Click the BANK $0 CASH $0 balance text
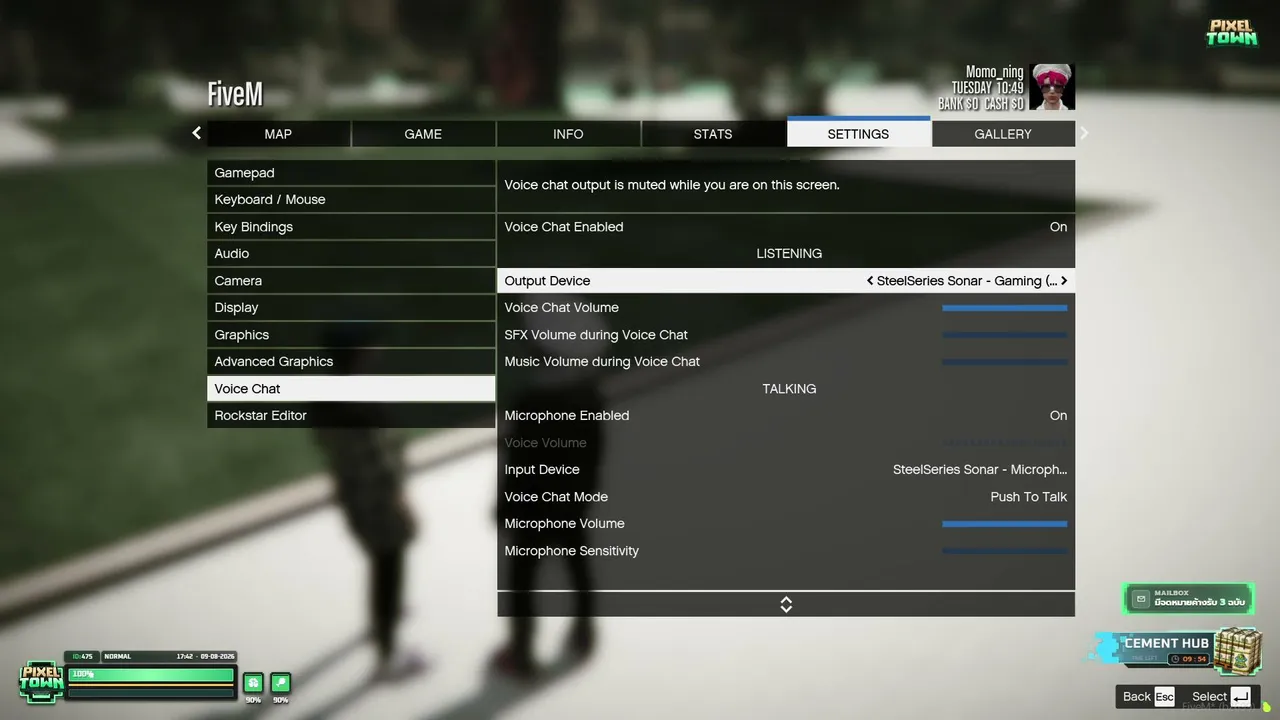Image resolution: width=1280 pixels, height=720 pixels. pyautogui.click(x=981, y=104)
